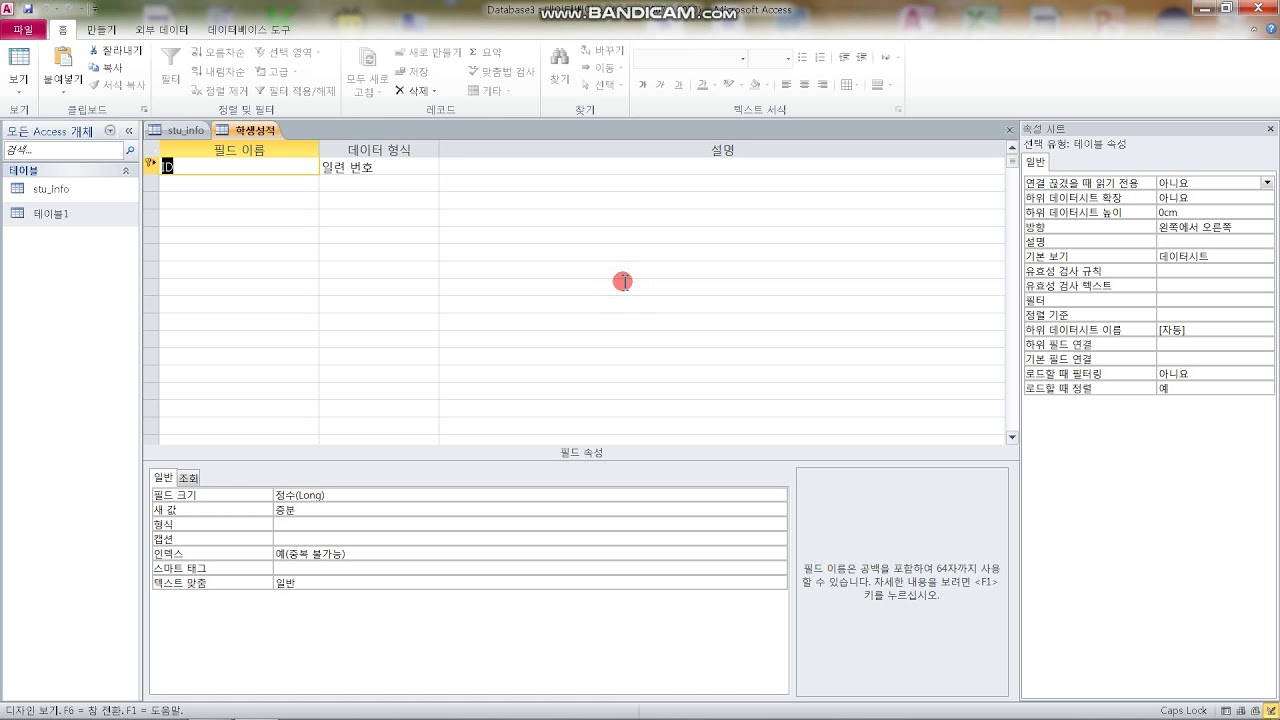1280x720 pixels.
Task: Select stu_info table in navigation pane
Action: pyautogui.click(x=70, y=189)
